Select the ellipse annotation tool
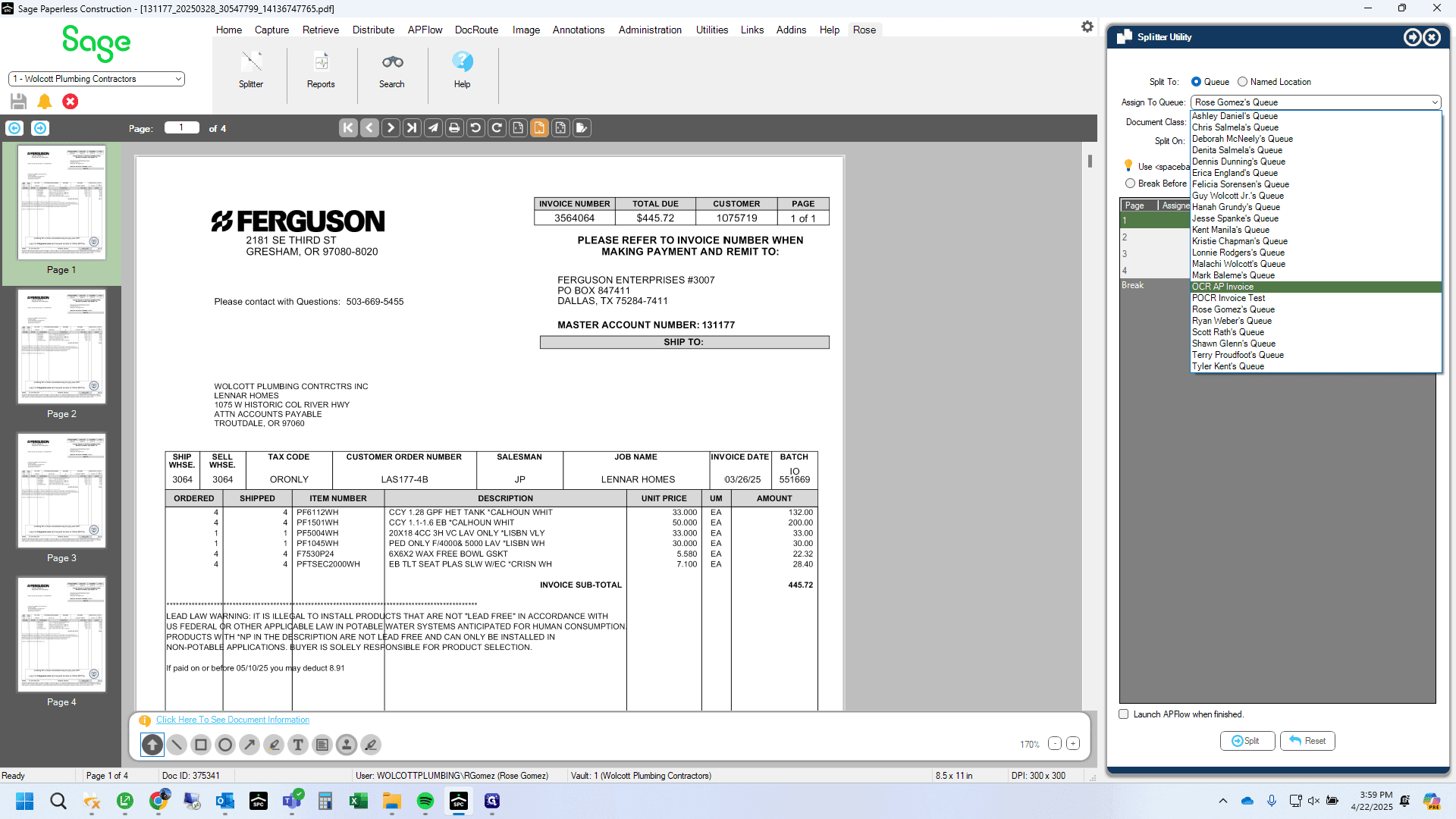 (x=225, y=745)
